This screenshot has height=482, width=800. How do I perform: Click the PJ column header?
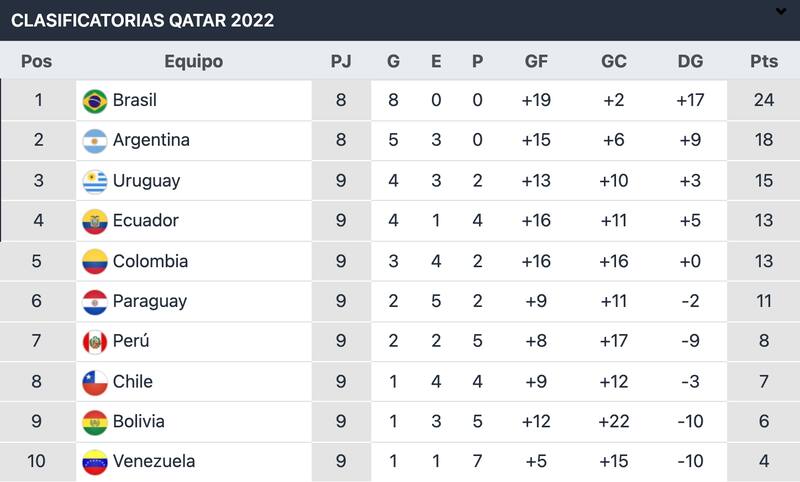point(341,61)
